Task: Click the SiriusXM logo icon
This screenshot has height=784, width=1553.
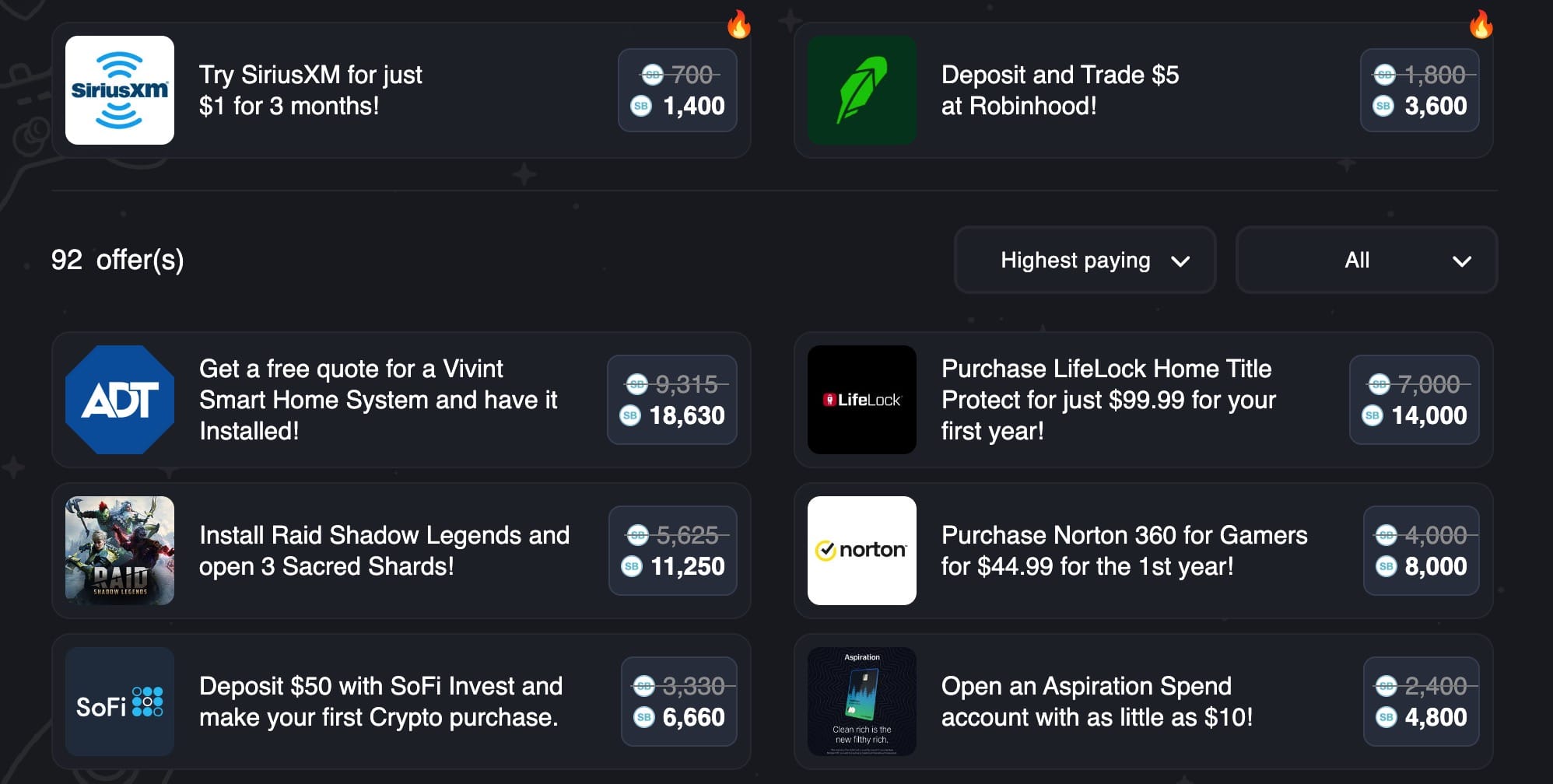Action: pos(120,89)
